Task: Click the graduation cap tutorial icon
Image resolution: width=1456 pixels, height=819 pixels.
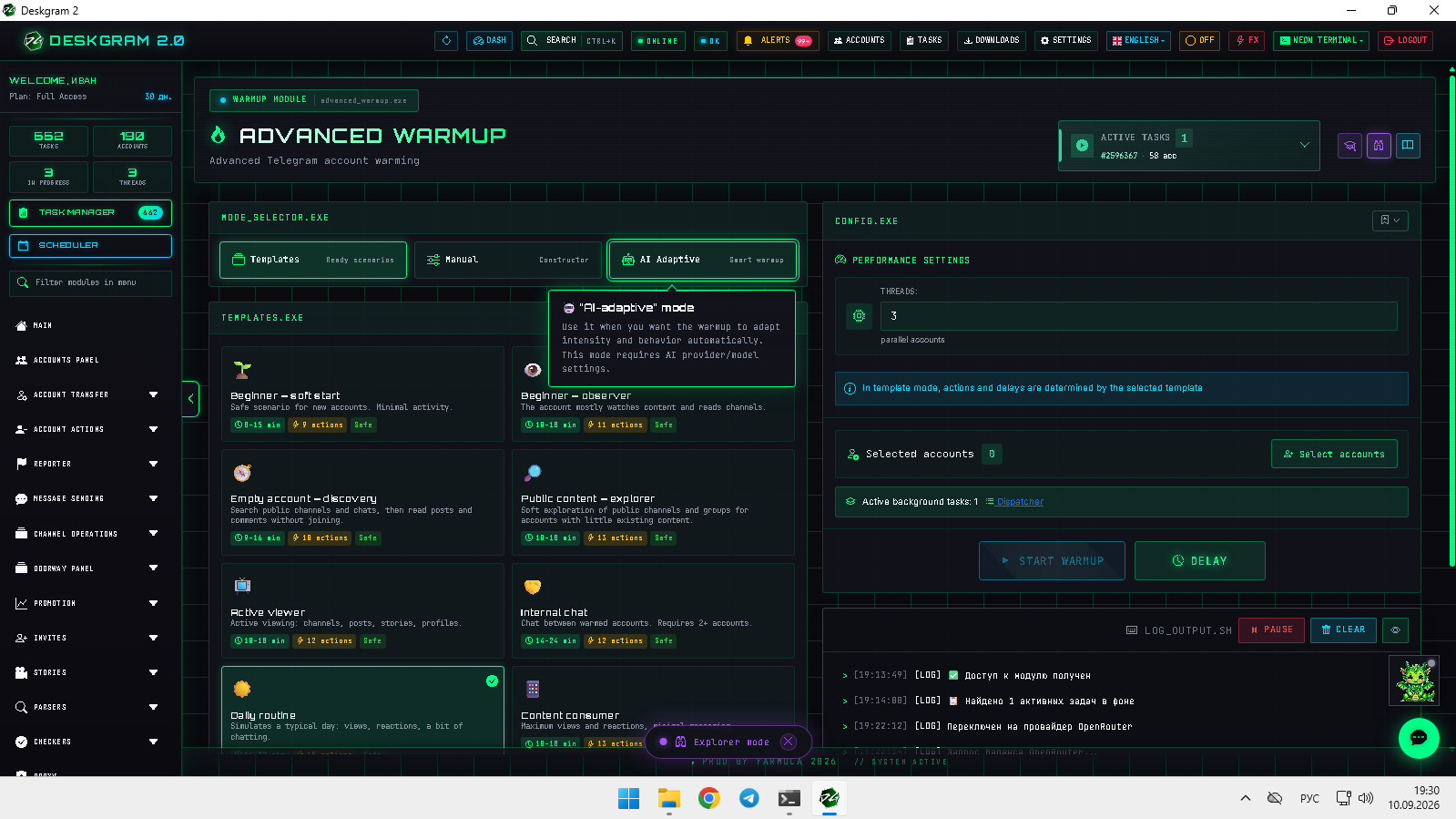Action: pyautogui.click(x=1350, y=146)
